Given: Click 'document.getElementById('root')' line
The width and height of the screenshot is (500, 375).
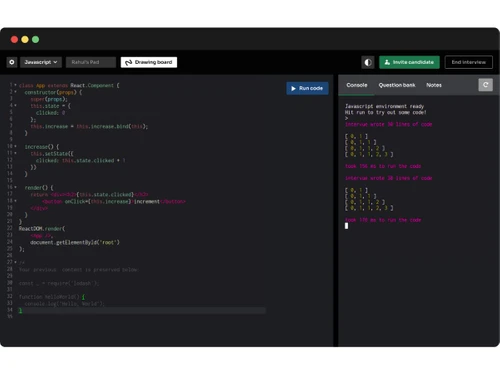Looking at the screenshot, I should pyautogui.click(x=75, y=242).
